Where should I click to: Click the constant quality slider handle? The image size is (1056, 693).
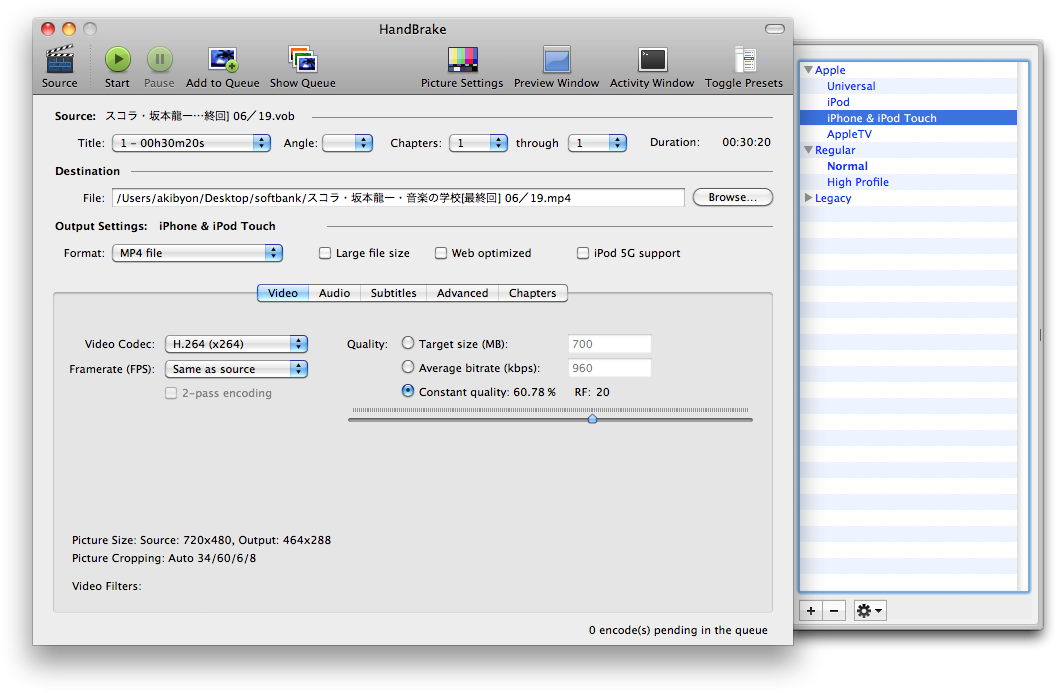point(593,419)
